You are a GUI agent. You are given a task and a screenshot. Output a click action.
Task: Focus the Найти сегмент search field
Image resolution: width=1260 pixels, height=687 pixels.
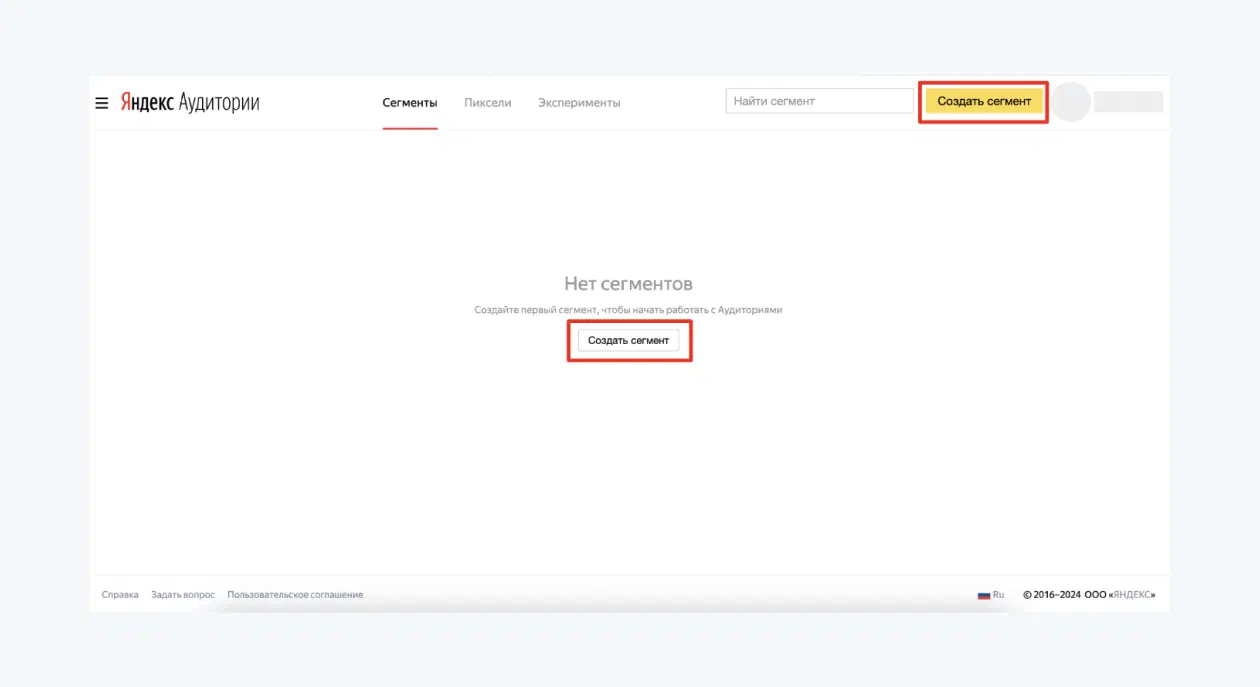[820, 101]
